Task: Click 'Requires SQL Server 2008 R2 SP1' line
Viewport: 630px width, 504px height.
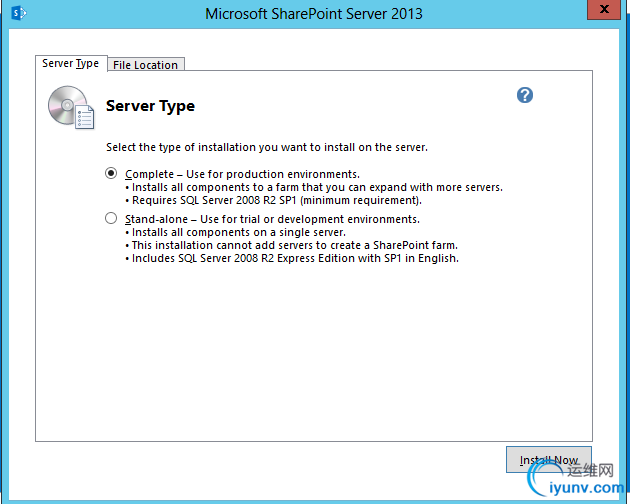Action: point(274,200)
